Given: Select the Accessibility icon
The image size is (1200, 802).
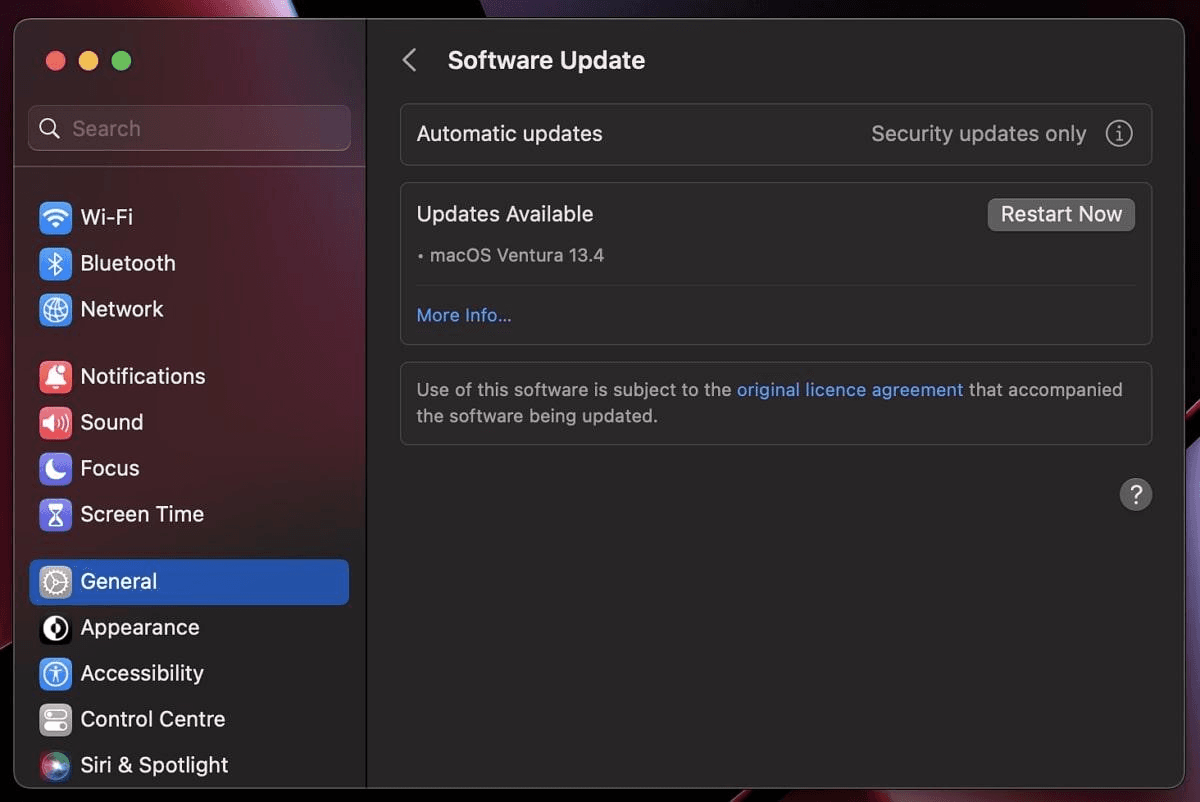Looking at the screenshot, I should (x=55, y=673).
